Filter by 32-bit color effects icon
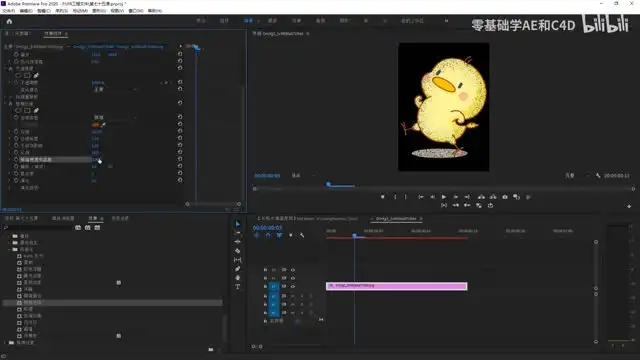The image size is (640, 360). coord(87,228)
